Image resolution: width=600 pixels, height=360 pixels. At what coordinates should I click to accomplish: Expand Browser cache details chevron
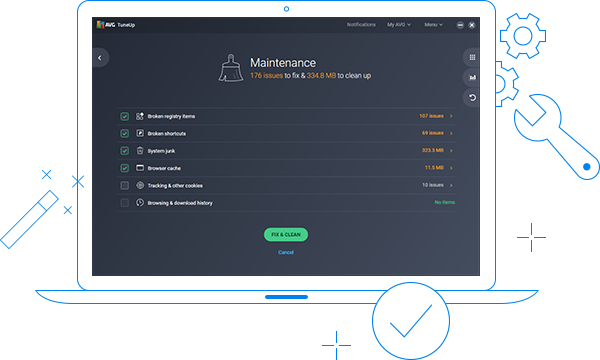click(451, 168)
